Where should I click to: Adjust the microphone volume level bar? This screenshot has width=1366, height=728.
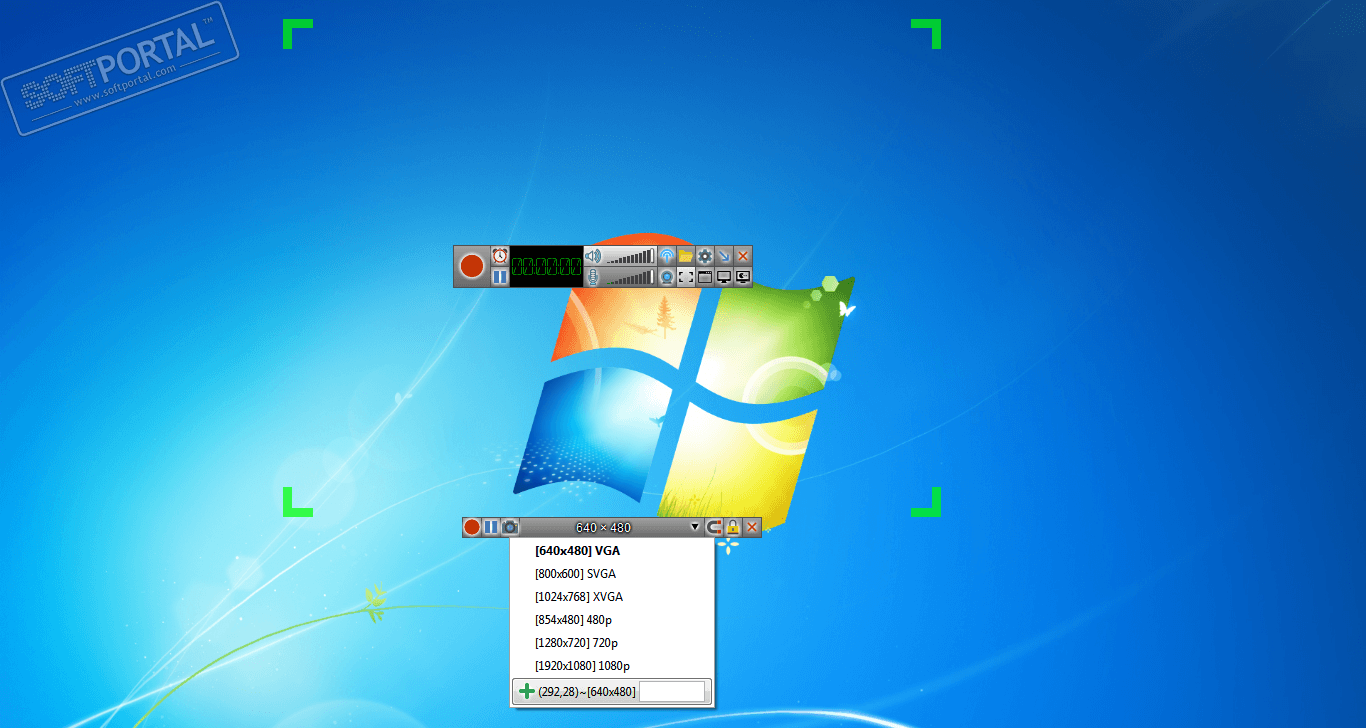pos(630,277)
